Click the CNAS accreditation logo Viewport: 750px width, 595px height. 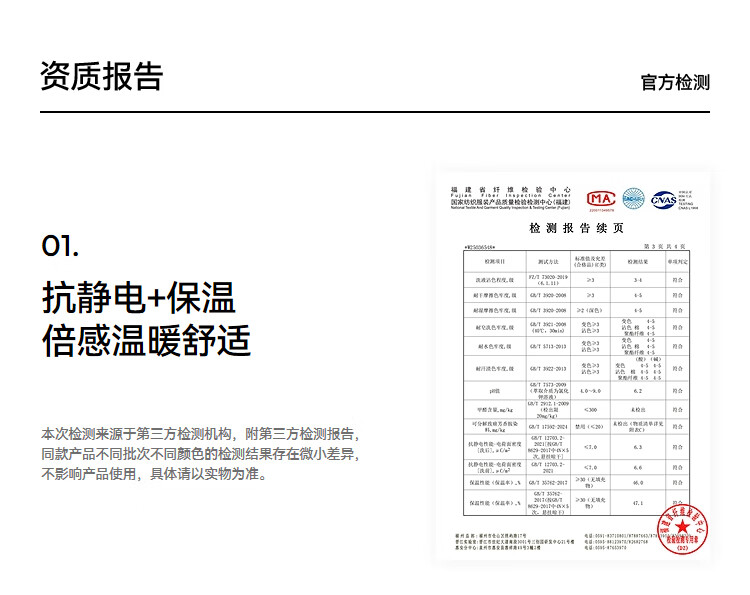[663, 199]
